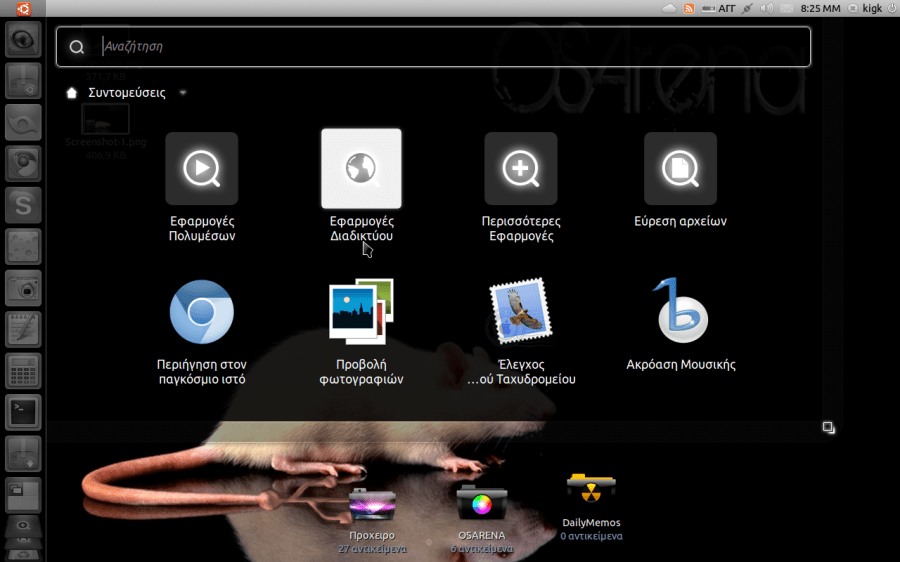The width and height of the screenshot is (900, 562).
Task: Open the calculator from the launcher
Action: point(24,371)
